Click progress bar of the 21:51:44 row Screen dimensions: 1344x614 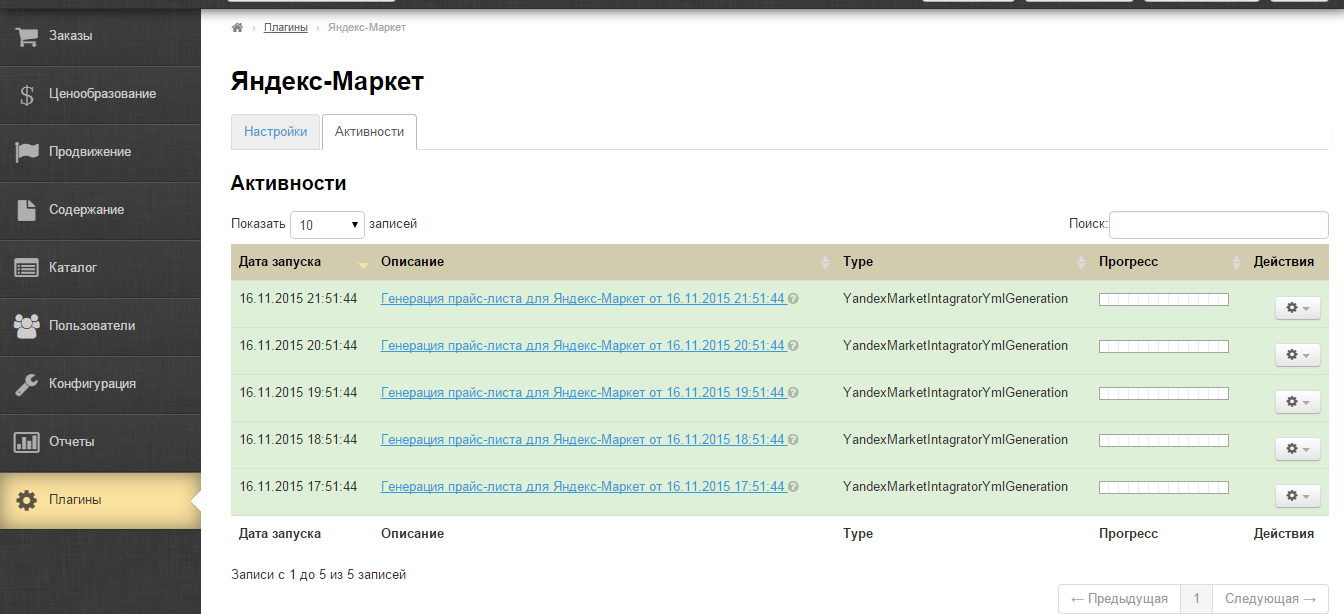click(x=1163, y=299)
